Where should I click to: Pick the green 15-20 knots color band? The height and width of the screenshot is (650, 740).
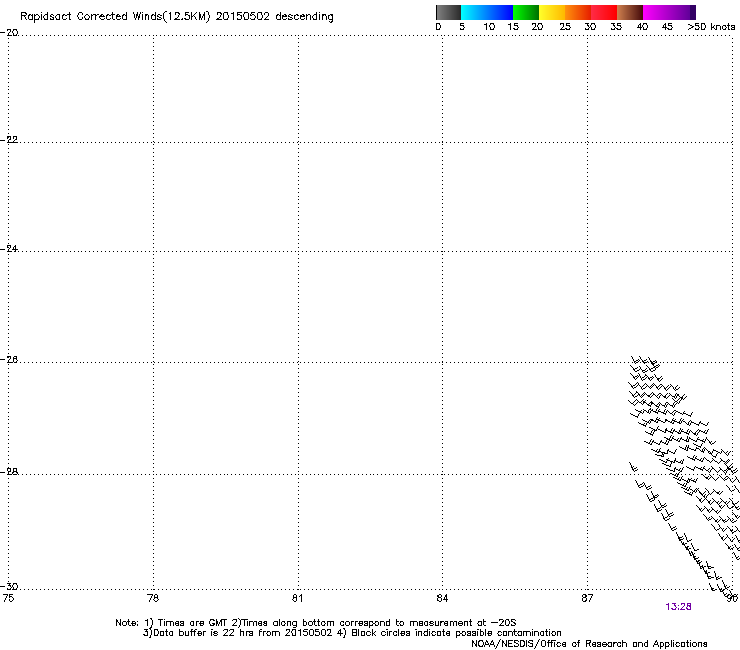pyautogui.click(x=526, y=12)
